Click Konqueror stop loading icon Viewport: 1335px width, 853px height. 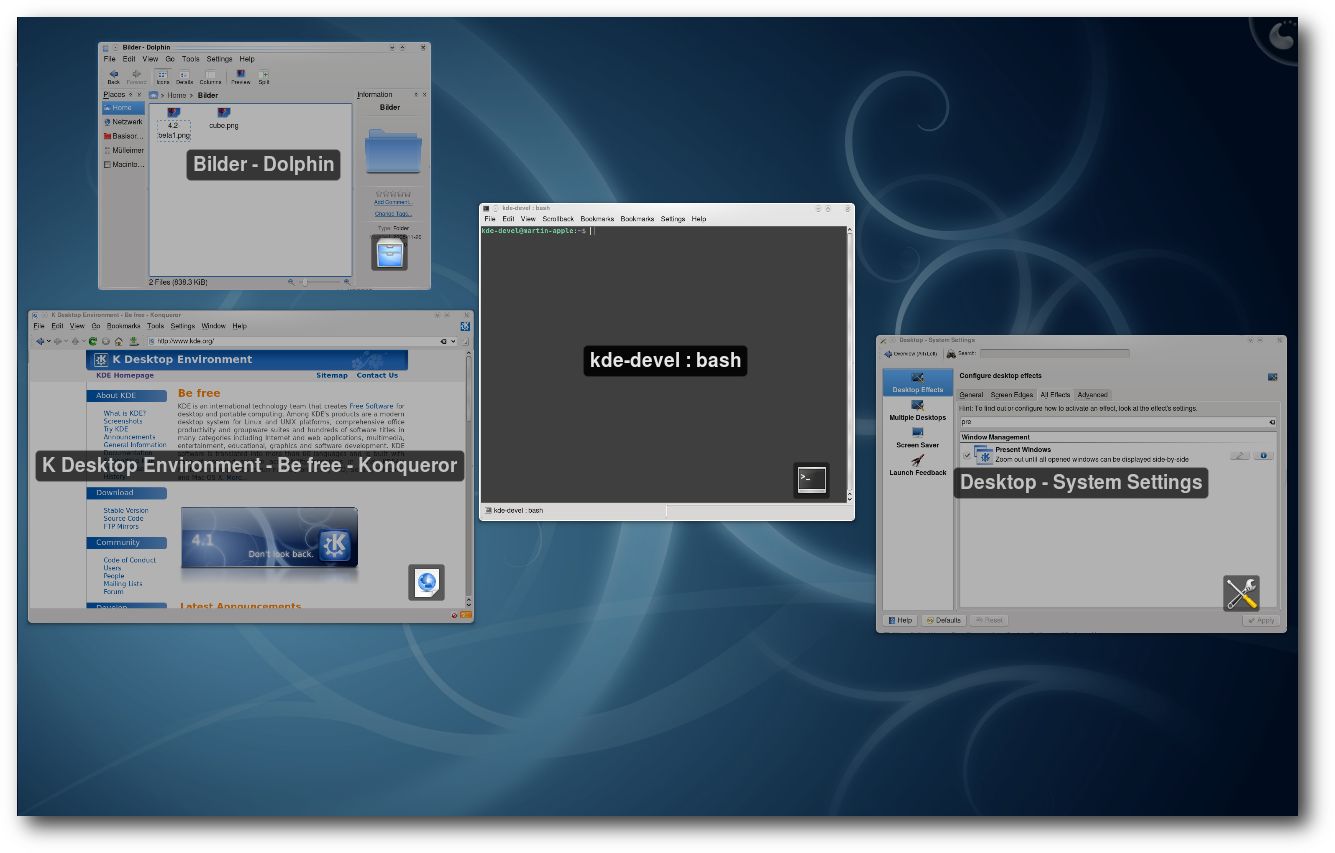coord(106,341)
